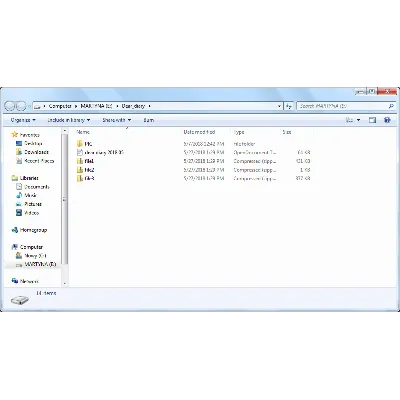Select the file1 zipped folder icon

pos(80,161)
